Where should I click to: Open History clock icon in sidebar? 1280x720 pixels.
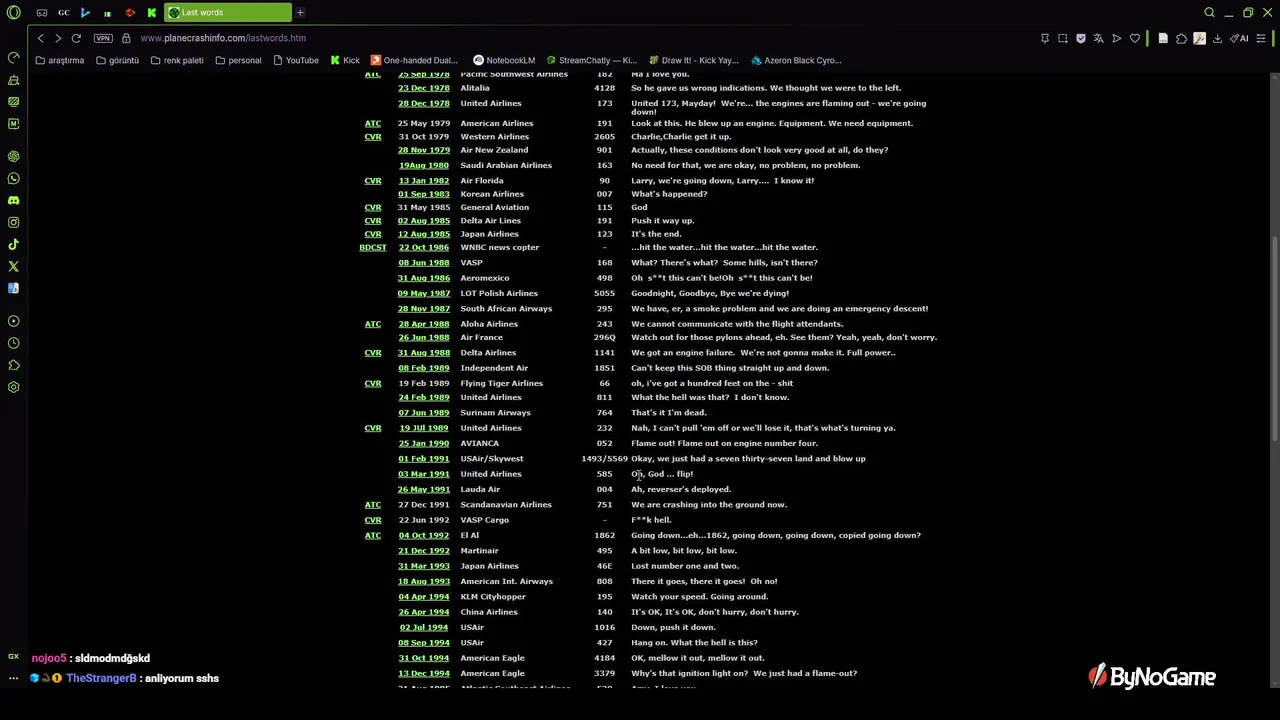tap(13, 343)
